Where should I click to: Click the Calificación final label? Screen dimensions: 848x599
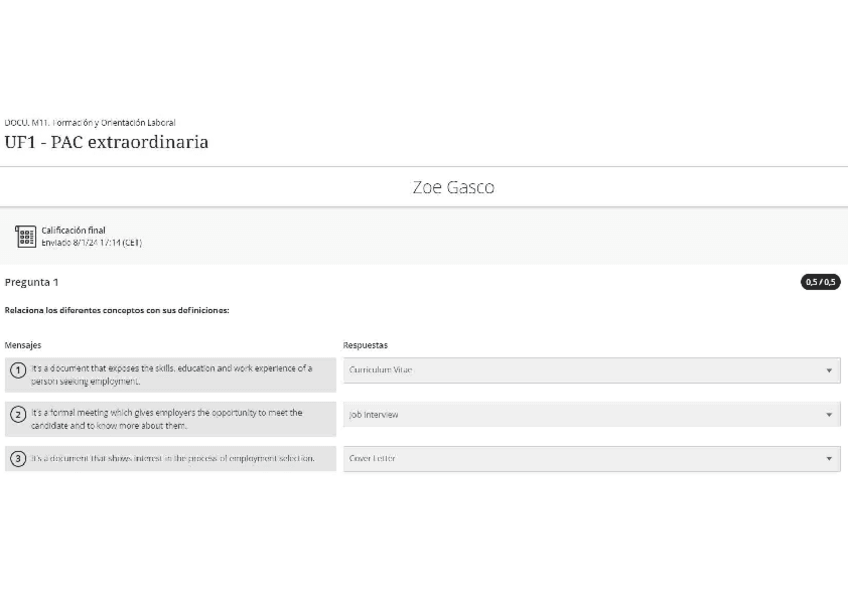tap(73, 230)
